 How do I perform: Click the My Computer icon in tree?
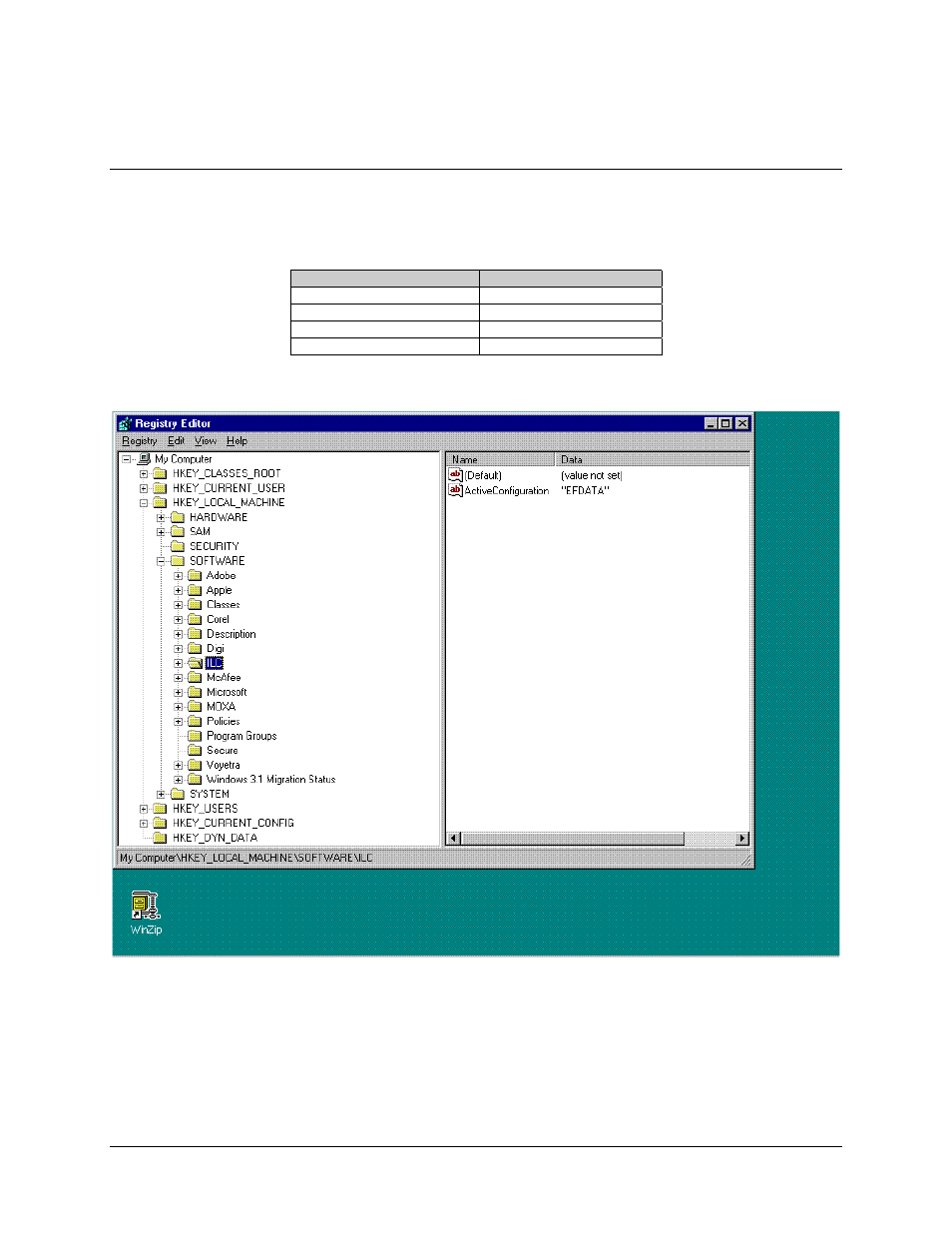pos(144,459)
